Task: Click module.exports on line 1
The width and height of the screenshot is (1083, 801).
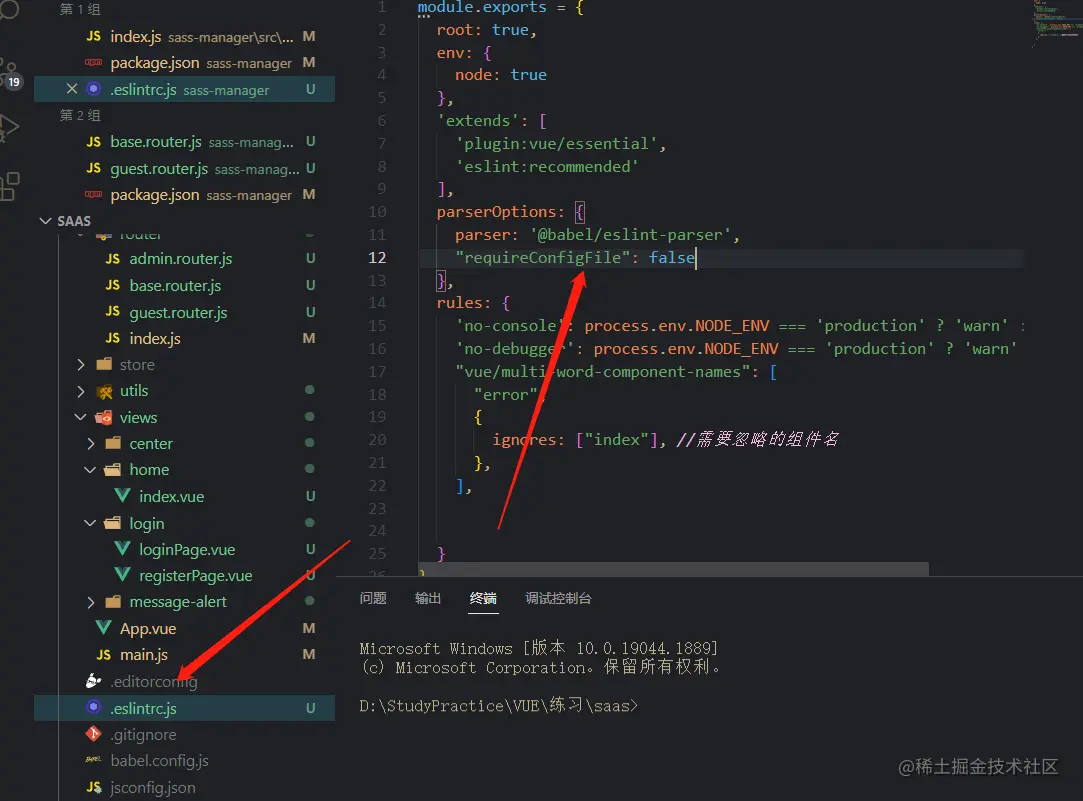Action: [x=481, y=8]
